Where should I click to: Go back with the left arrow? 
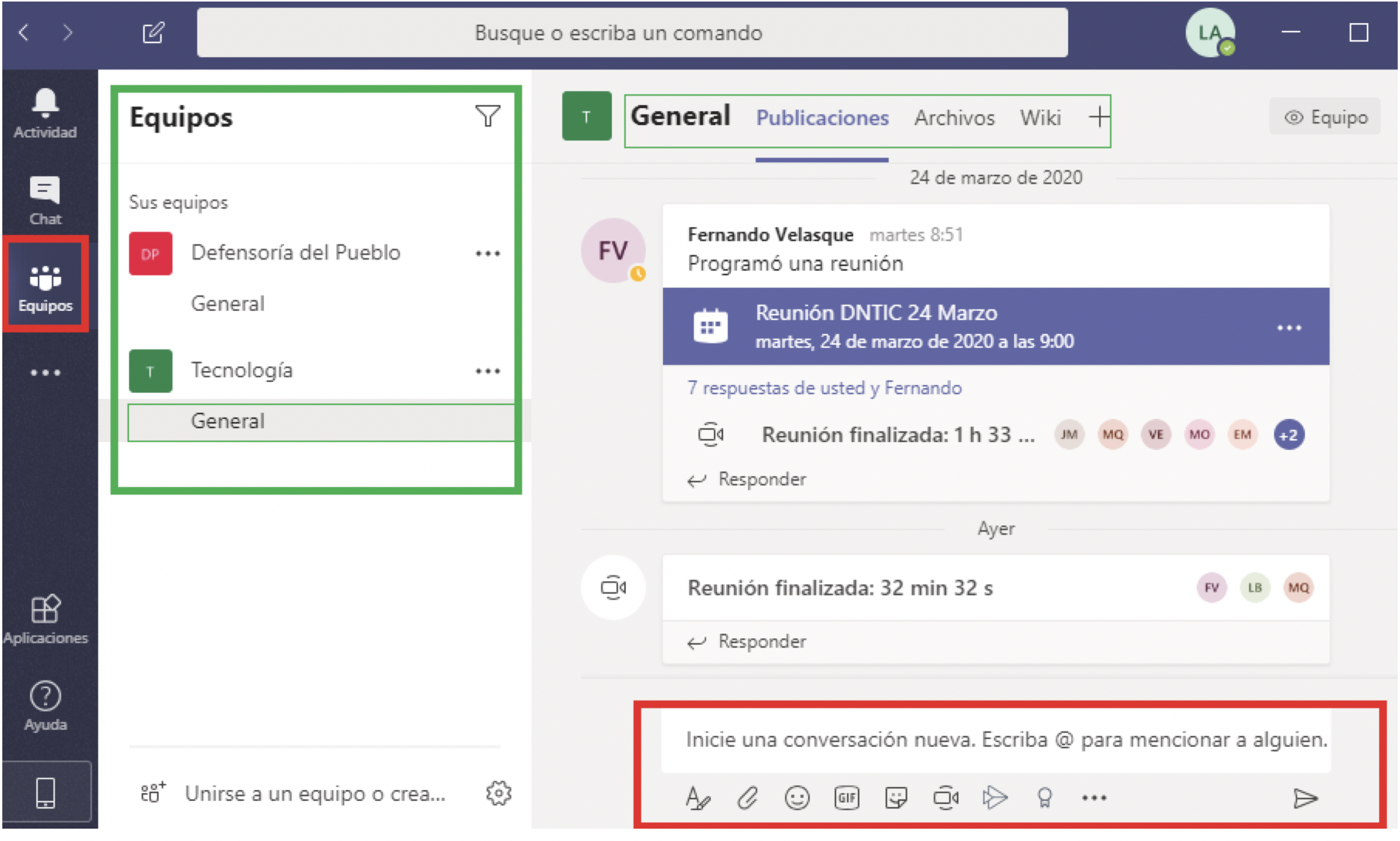point(24,32)
